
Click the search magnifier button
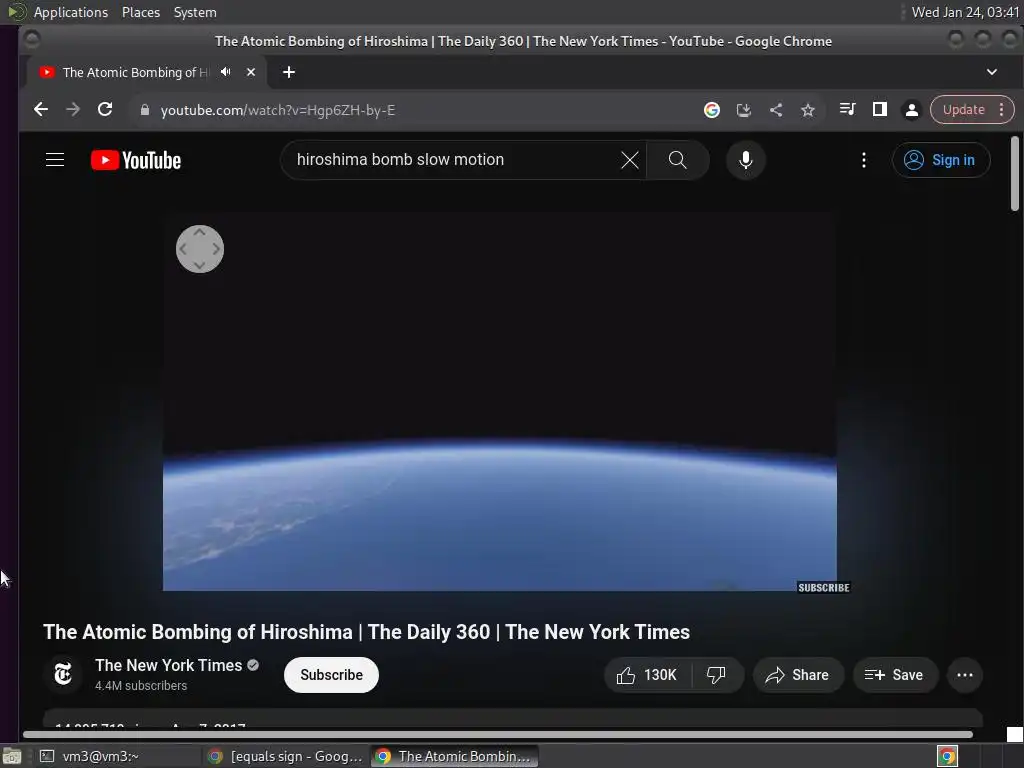pos(678,160)
